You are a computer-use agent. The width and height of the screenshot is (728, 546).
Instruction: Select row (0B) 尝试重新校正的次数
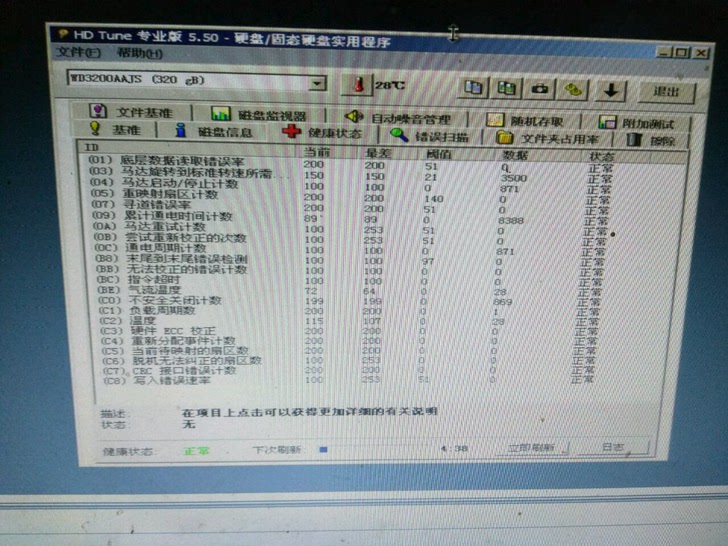383,239
